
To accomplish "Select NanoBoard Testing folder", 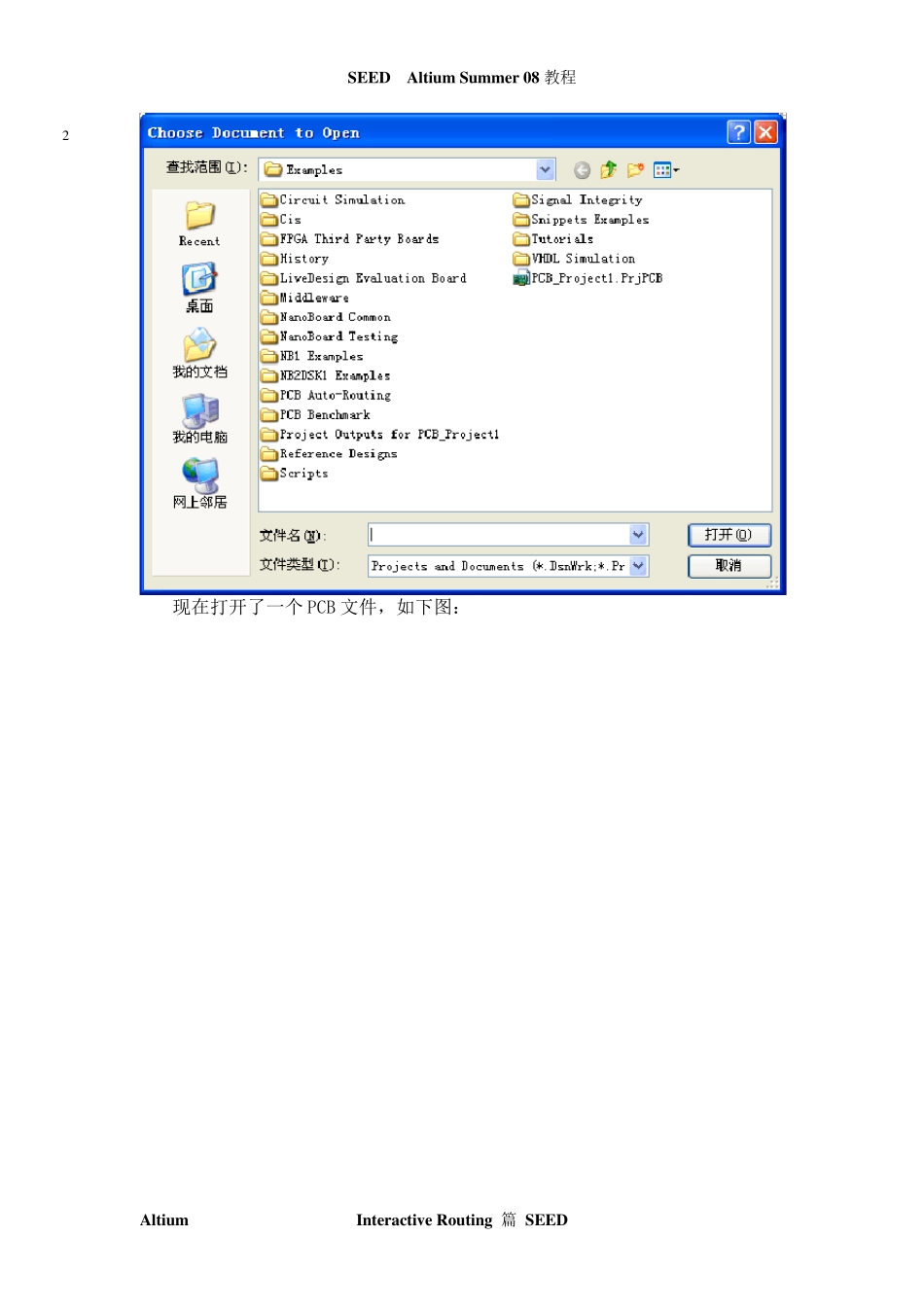I will 330,336.
